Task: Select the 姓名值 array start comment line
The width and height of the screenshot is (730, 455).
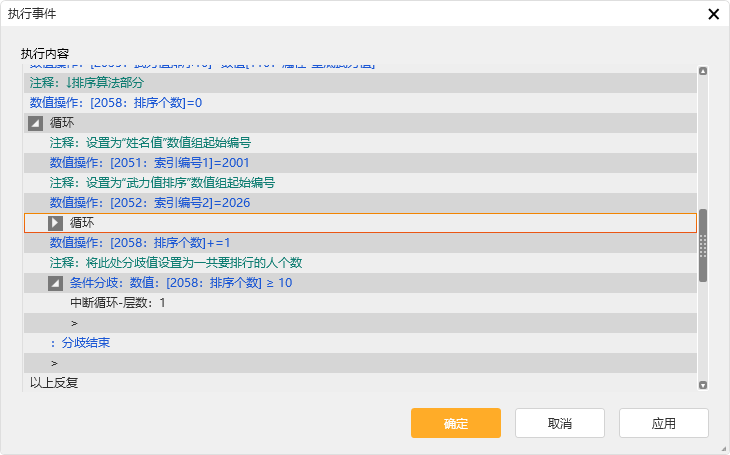Action: pyautogui.click(x=150, y=143)
